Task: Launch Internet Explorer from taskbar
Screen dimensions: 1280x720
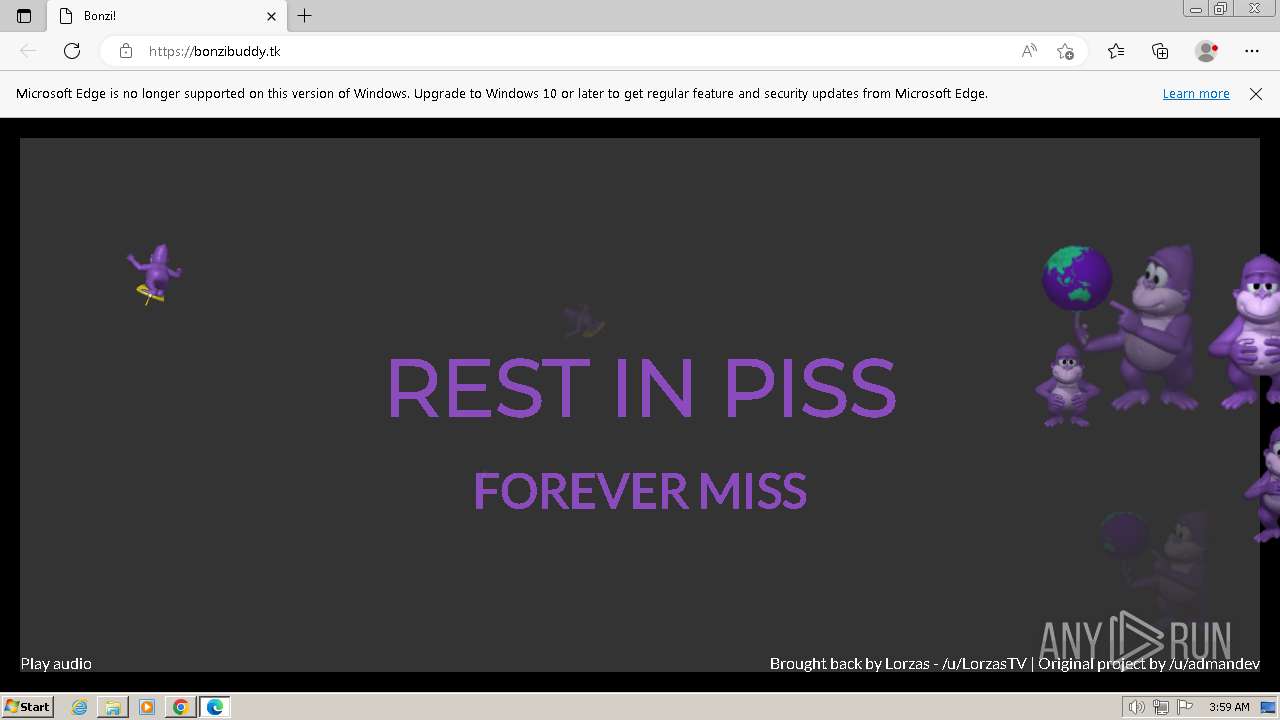Action: 79,707
